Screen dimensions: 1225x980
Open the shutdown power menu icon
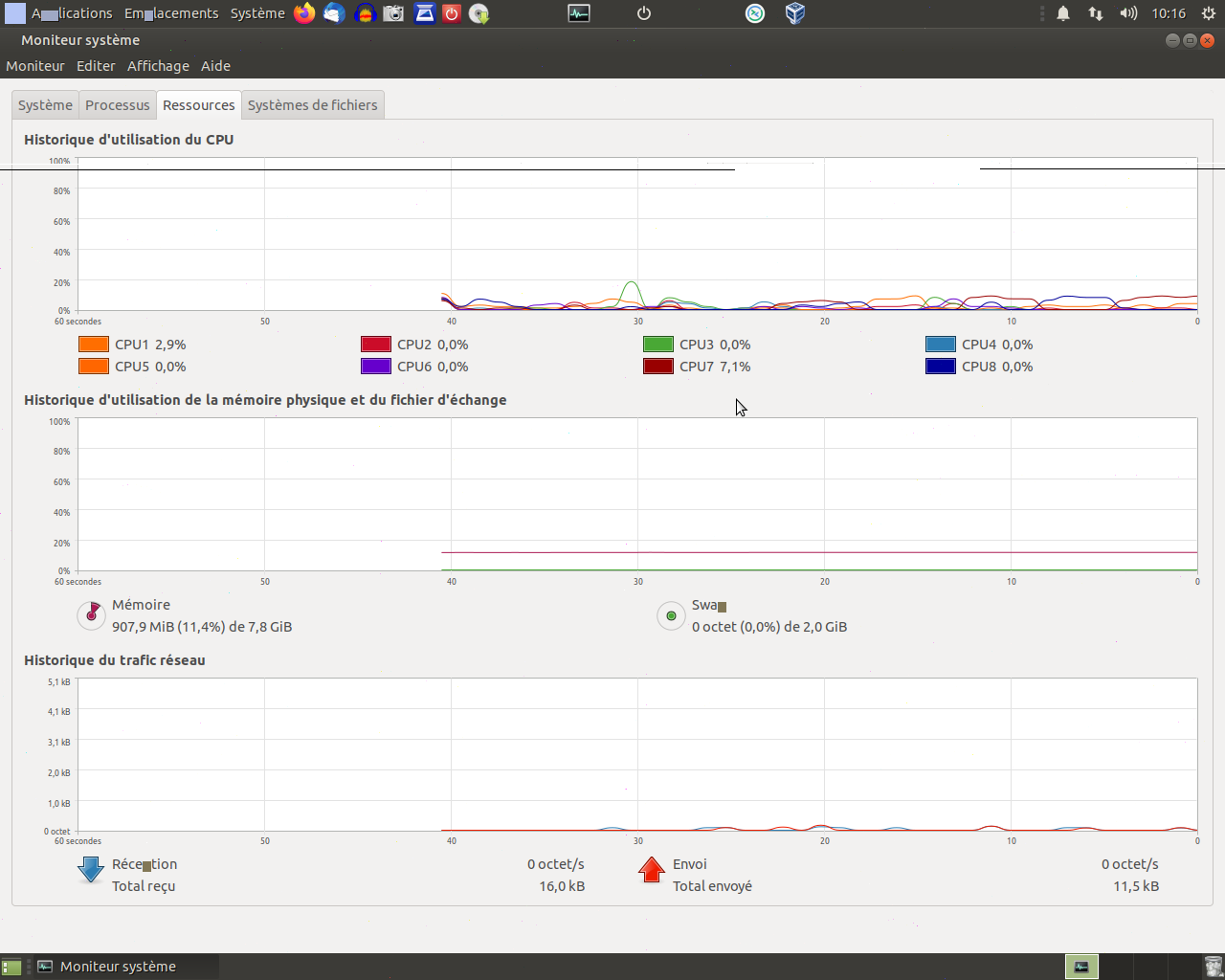644,13
